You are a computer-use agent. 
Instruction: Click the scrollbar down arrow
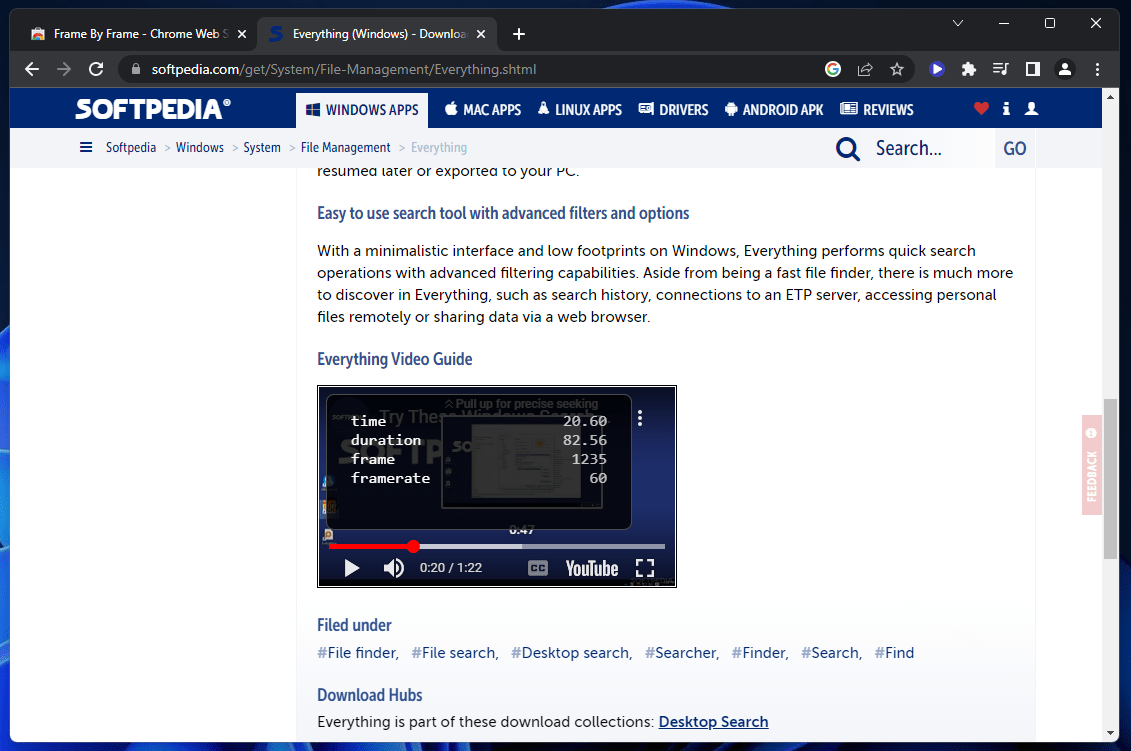[x=1110, y=733]
